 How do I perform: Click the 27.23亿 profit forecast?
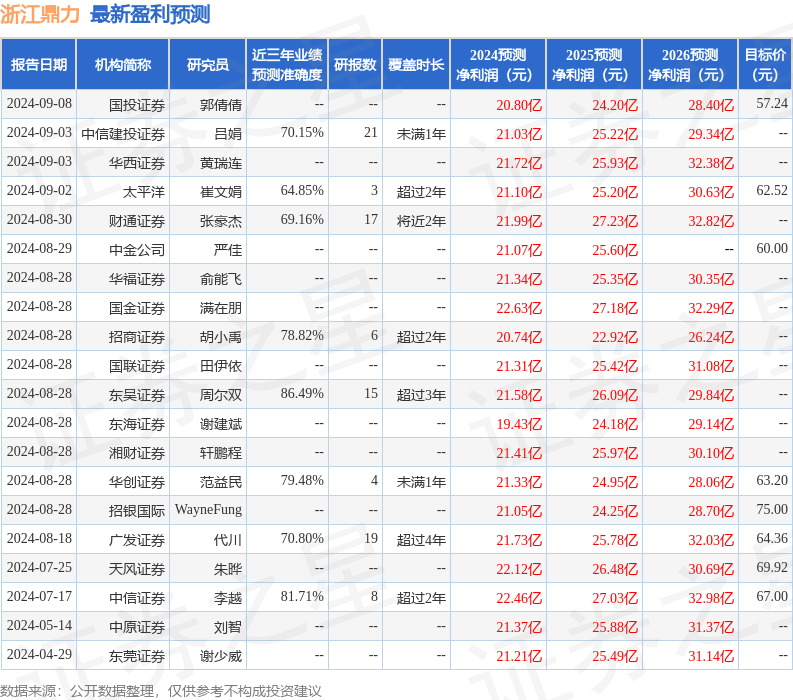click(615, 221)
